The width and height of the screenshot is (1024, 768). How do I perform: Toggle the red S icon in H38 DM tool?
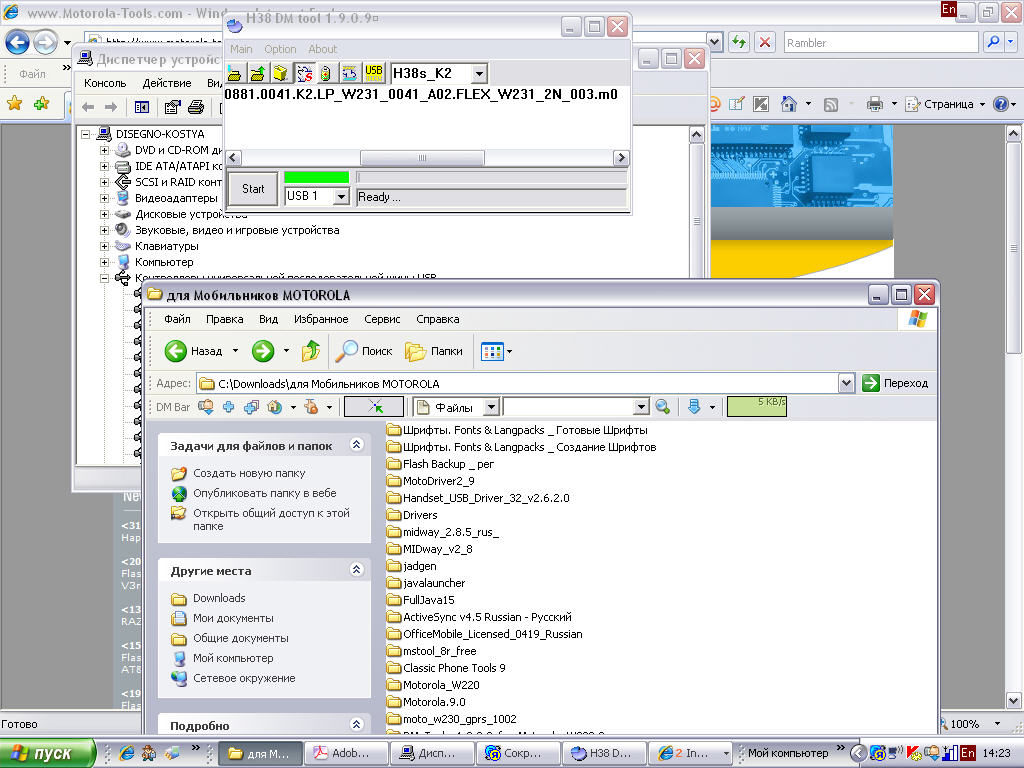point(304,73)
